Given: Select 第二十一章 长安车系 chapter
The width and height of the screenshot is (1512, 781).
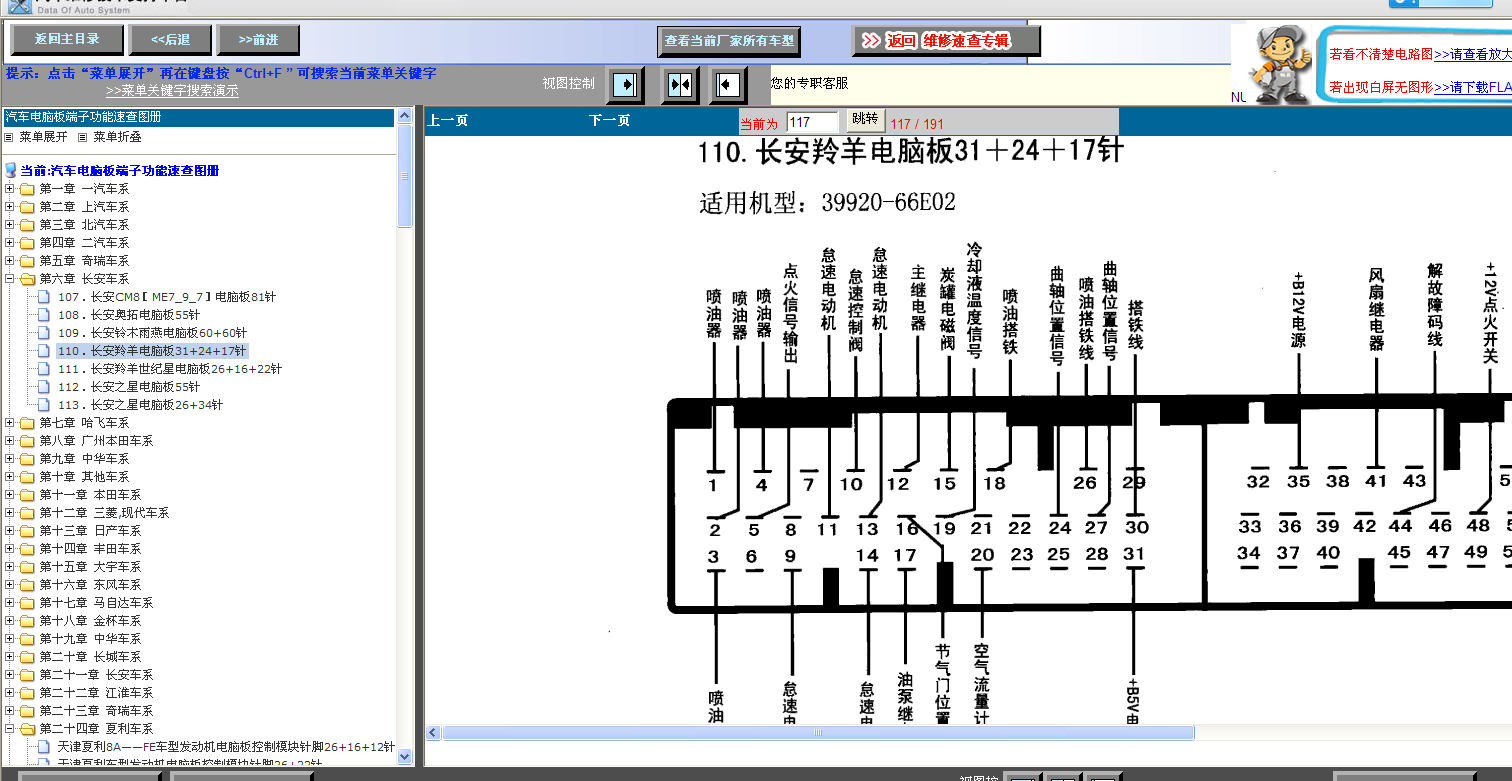Looking at the screenshot, I should (96, 675).
